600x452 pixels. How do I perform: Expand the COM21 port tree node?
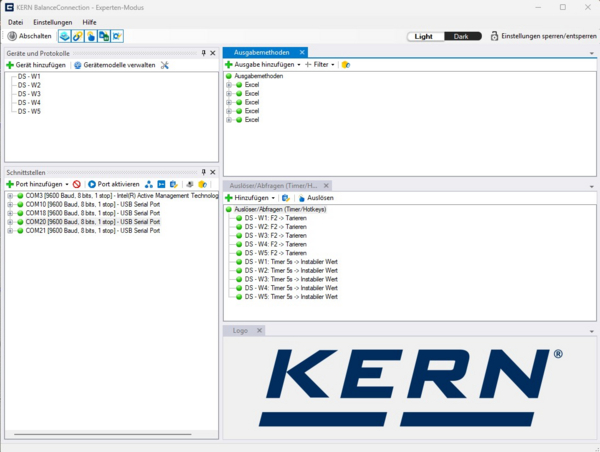pyautogui.click(x=10, y=231)
